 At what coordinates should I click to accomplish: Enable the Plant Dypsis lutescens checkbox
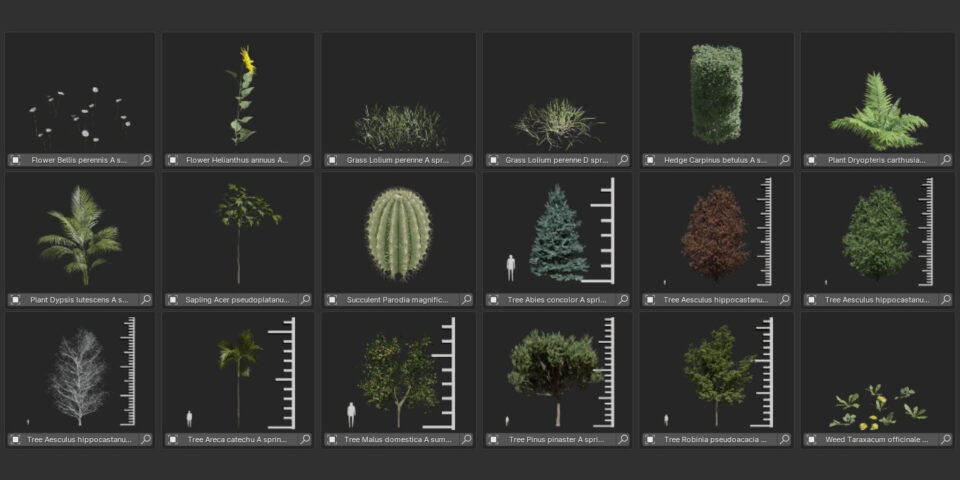click(15, 300)
